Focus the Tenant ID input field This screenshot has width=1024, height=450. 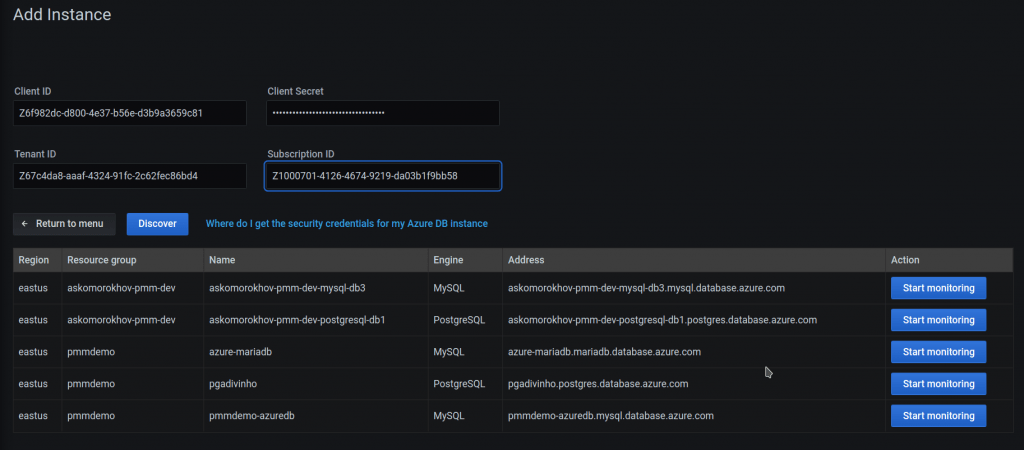pos(129,176)
